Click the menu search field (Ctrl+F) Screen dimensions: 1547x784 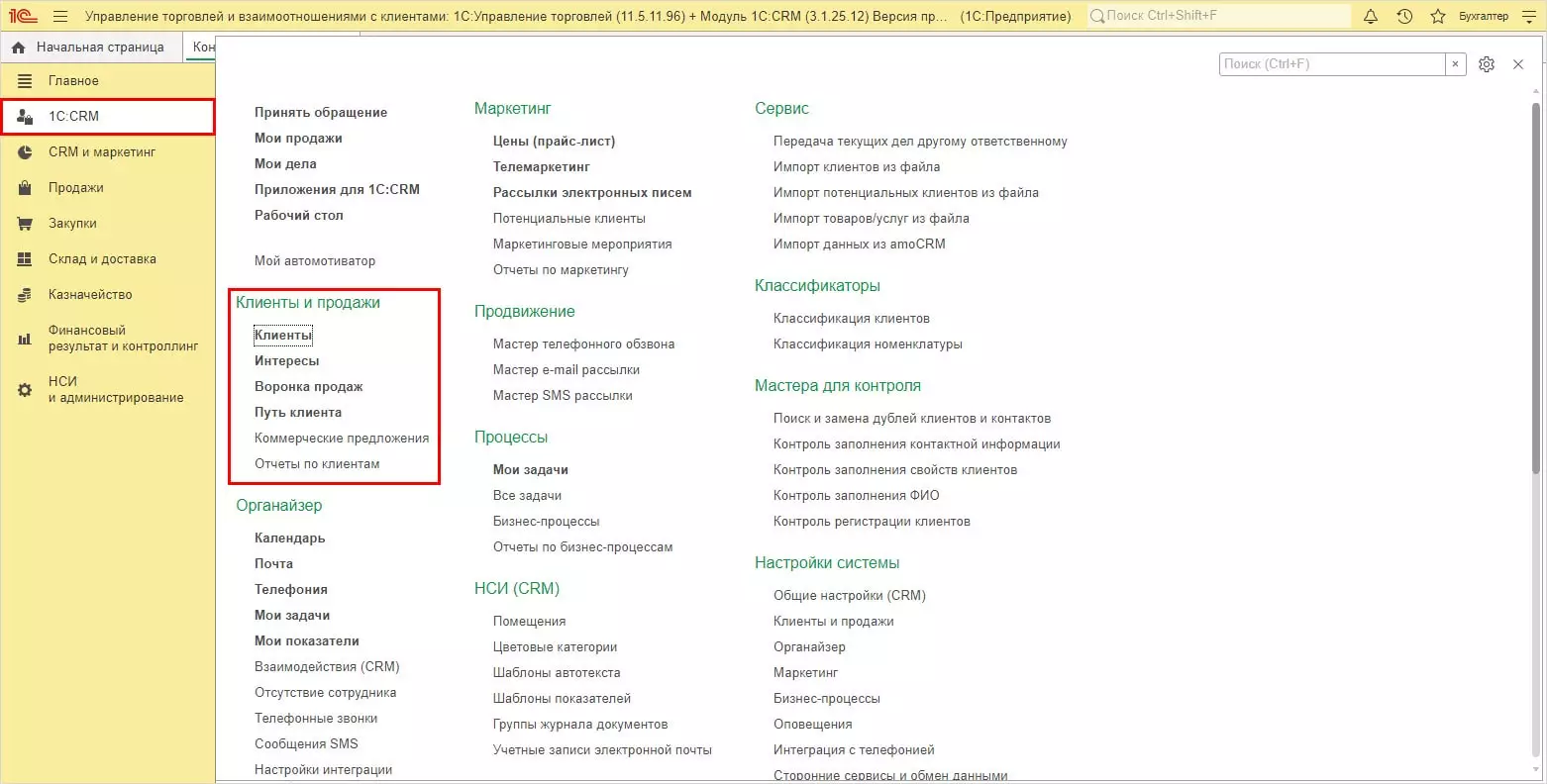coord(1332,64)
